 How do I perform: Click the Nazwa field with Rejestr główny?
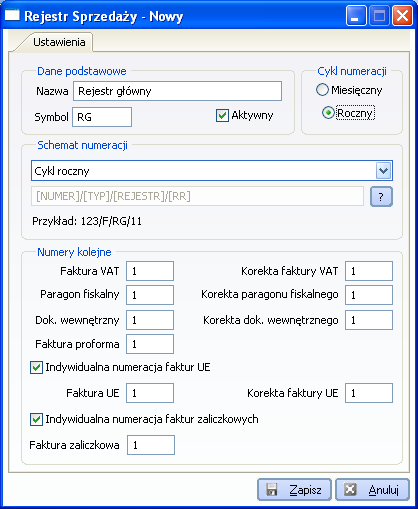click(x=177, y=91)
